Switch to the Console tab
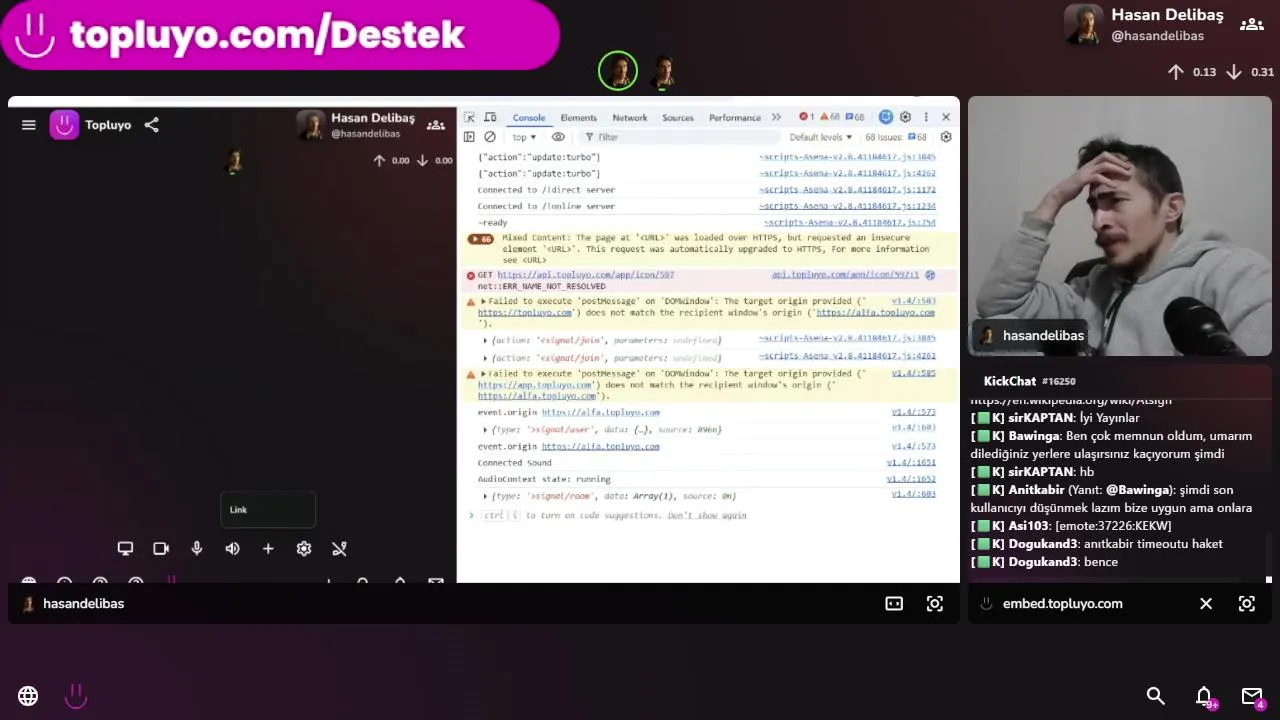 [529, 118]
